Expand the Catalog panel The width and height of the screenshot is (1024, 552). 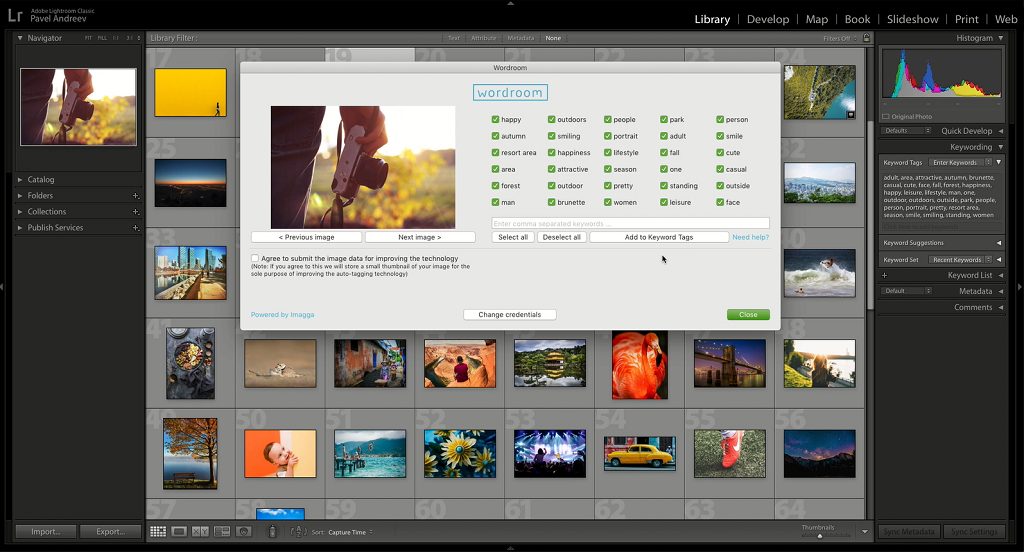click(x=41, y=180)
